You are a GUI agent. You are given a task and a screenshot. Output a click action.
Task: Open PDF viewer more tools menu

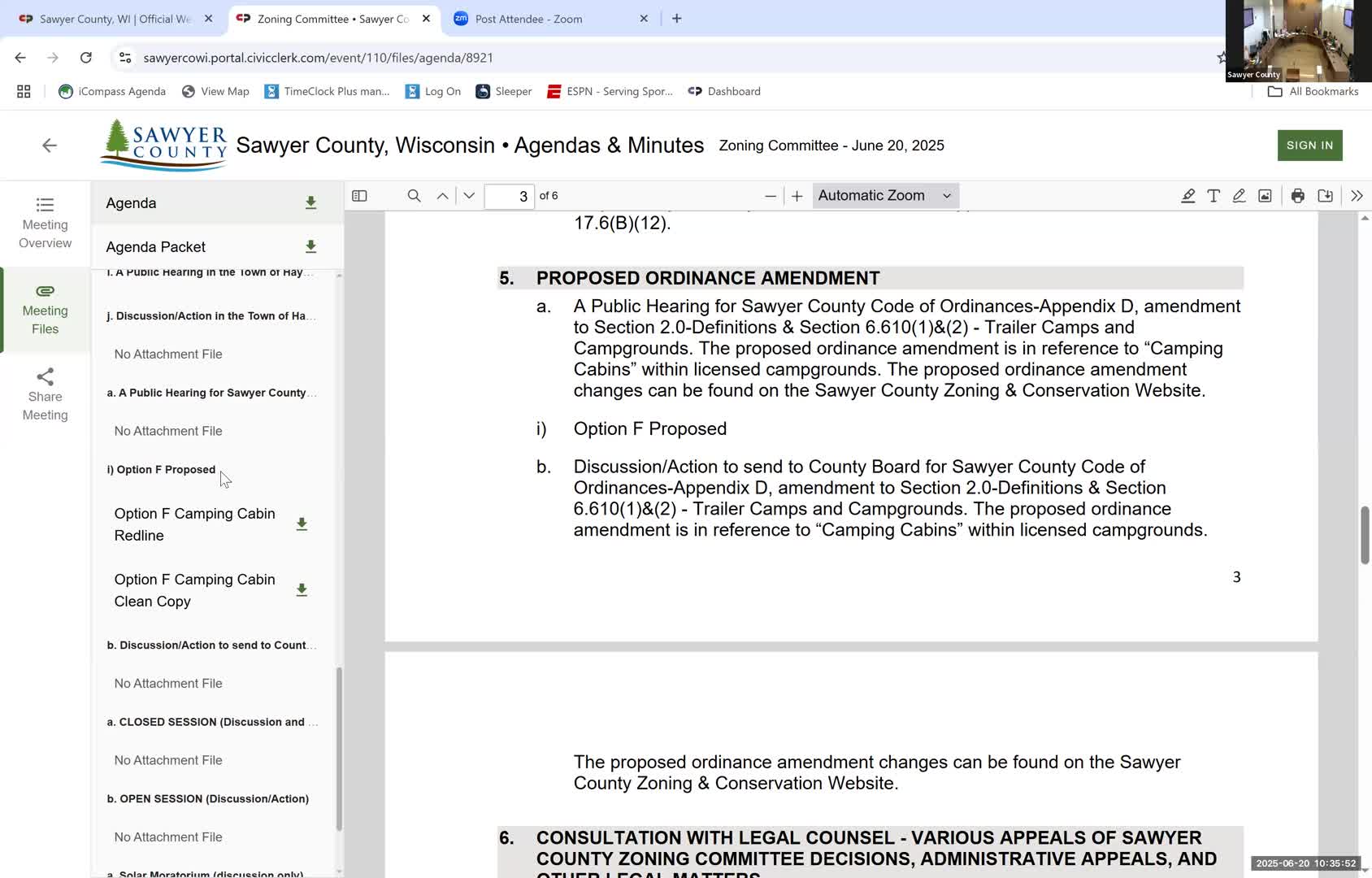pyautogui.click(x=1357, y=196)
